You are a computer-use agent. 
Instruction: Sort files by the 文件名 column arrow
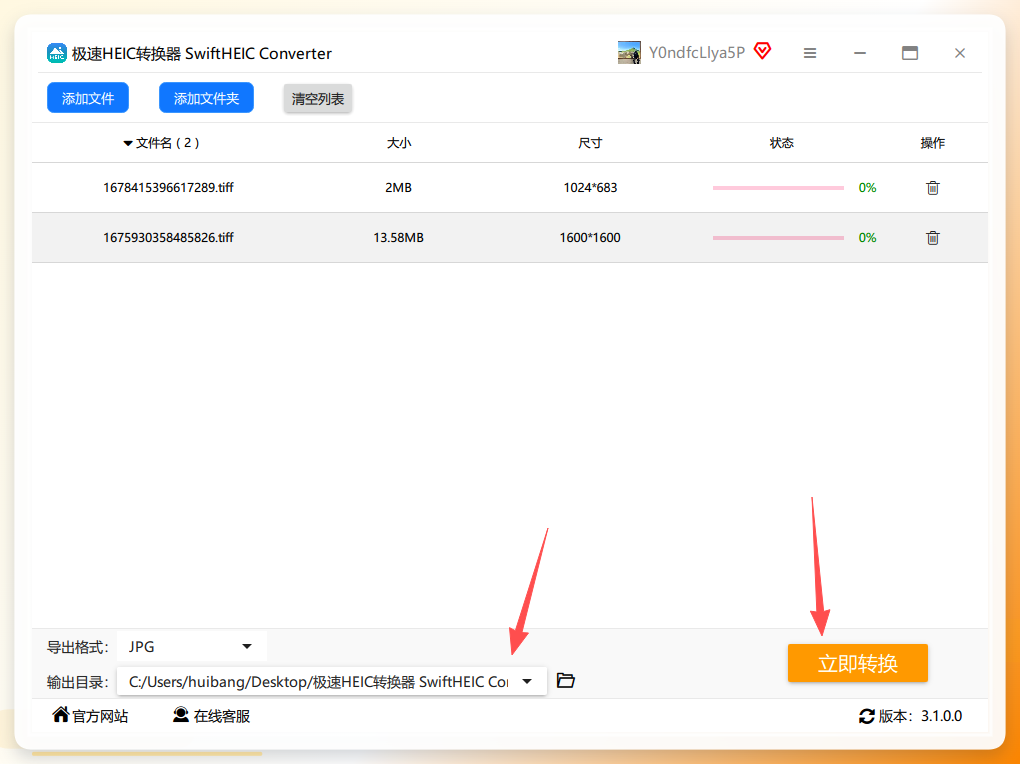(128, 143)
